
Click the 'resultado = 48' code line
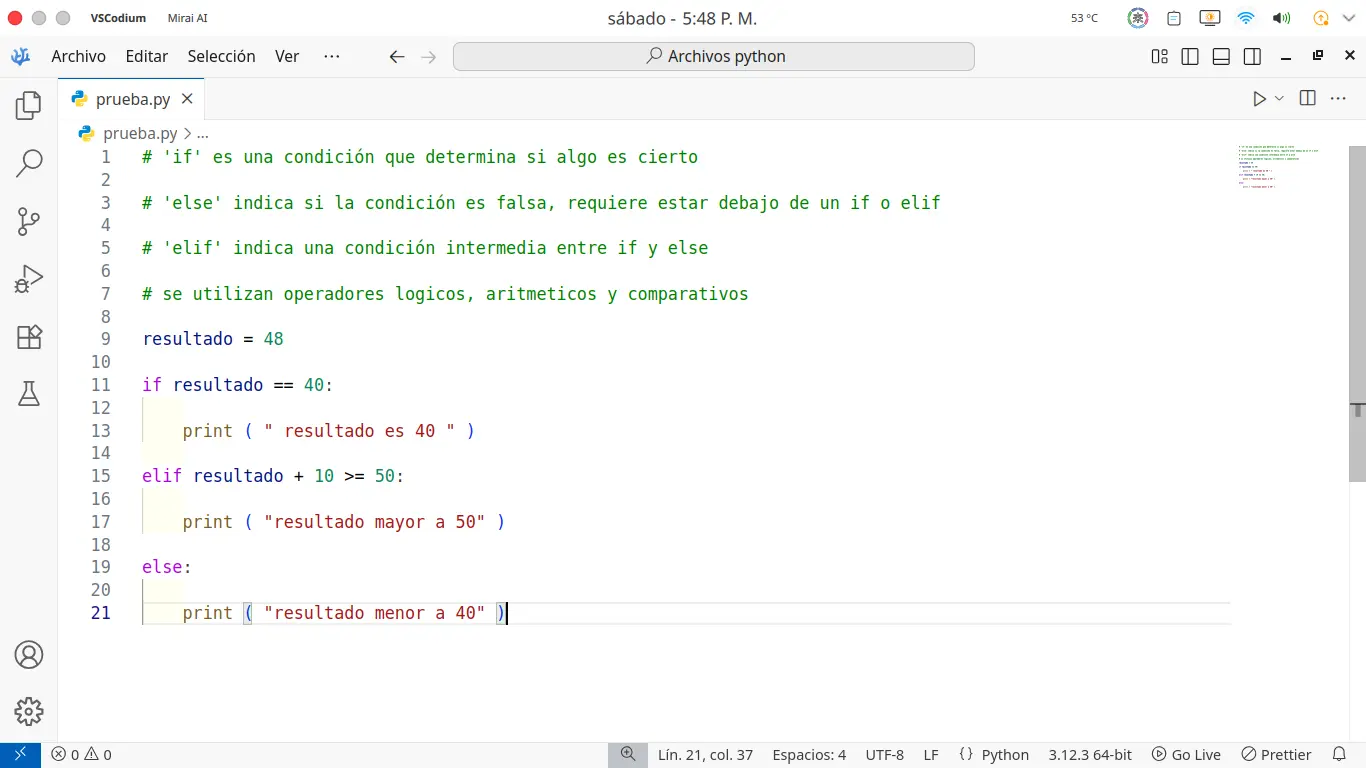coord(213,339)
